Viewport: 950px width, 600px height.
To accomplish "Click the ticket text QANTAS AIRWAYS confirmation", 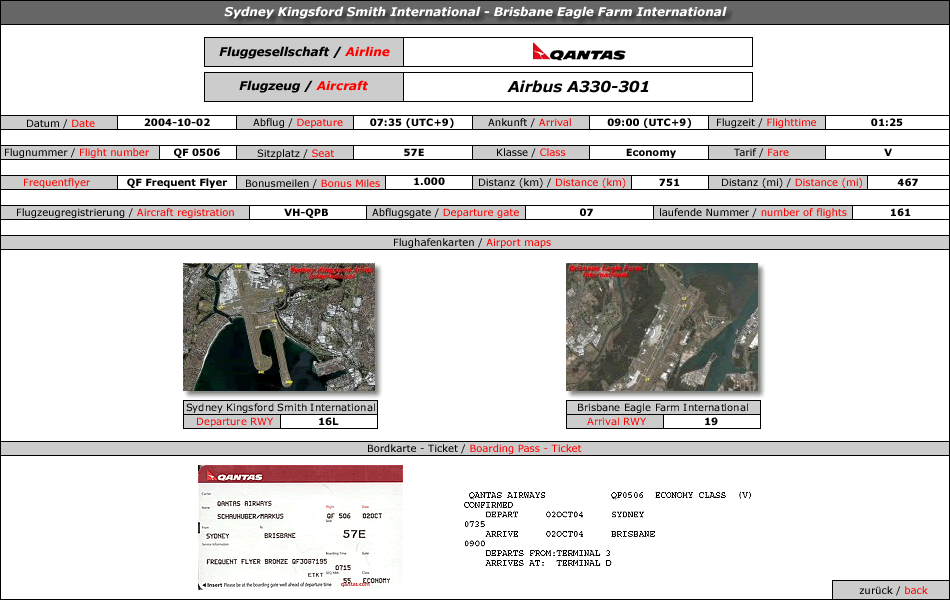I will [608, 529].
